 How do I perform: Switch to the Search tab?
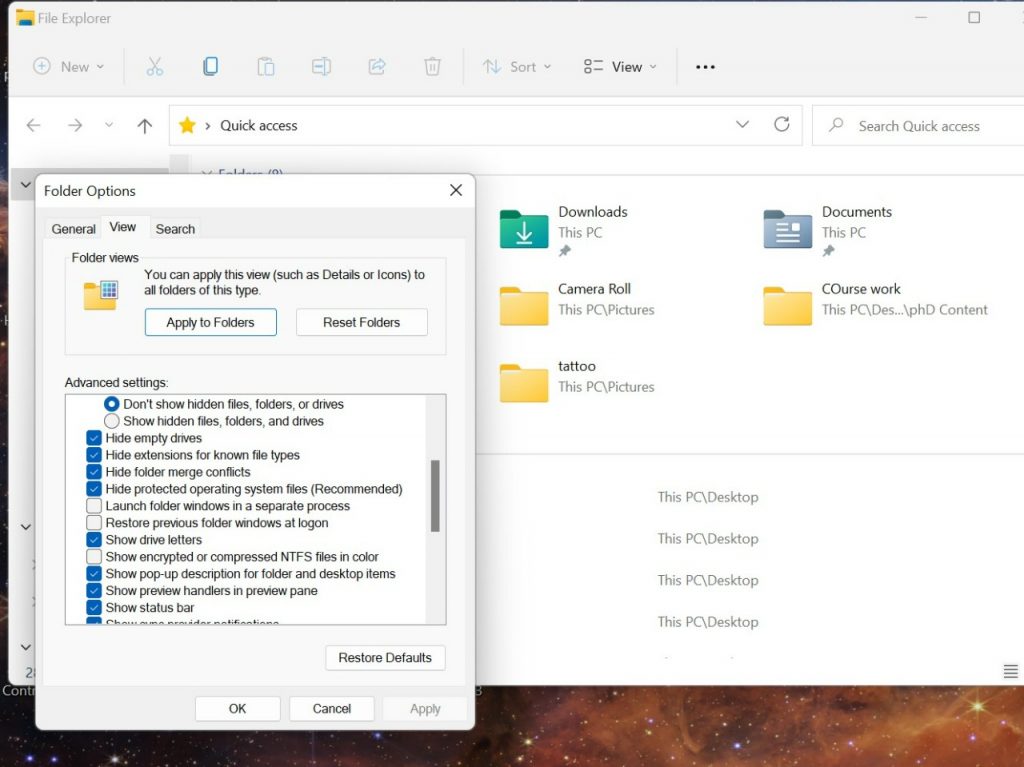pyautogui.click(x=175, y=229)
